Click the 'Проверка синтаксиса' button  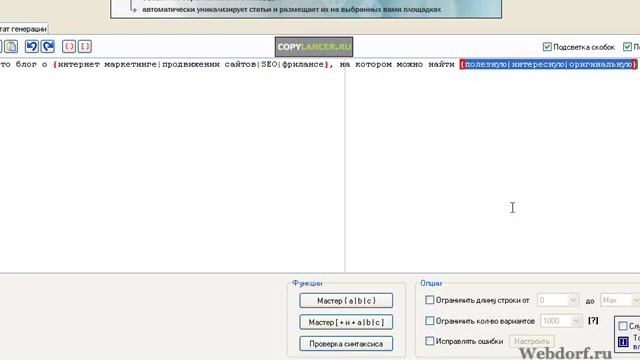[x=346, y=344]
